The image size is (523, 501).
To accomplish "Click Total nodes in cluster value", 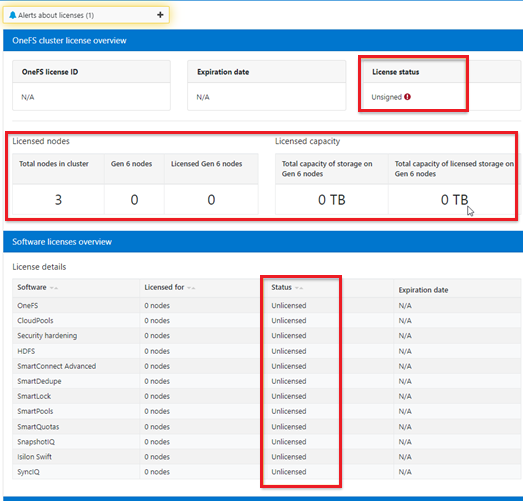I will [58, 200].
